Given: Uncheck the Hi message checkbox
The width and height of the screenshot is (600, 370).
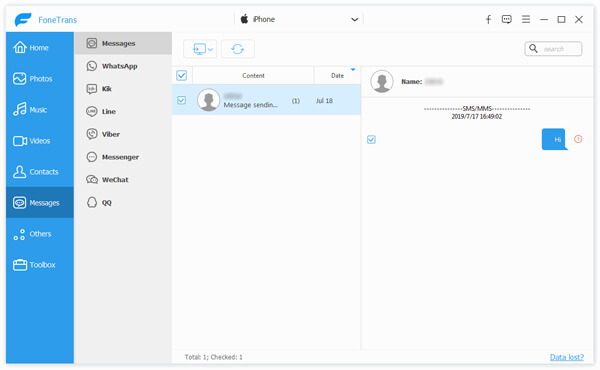Looking at the screenshot, I should [x=371, y=139].
